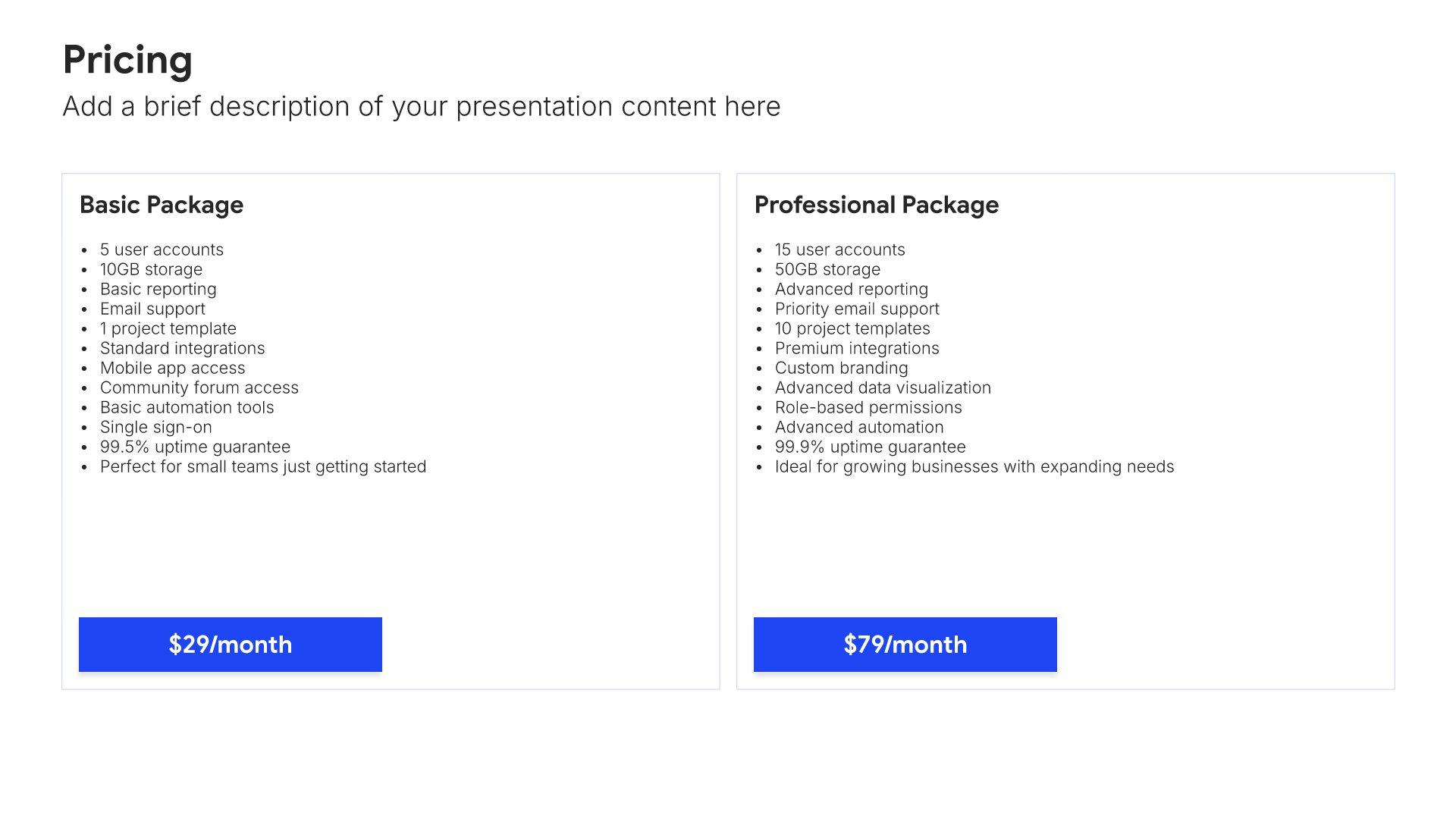Viewport: 1456px width, 819px height.
Task: Click the "Email support" bullet
Action: (x=152, y=309)
